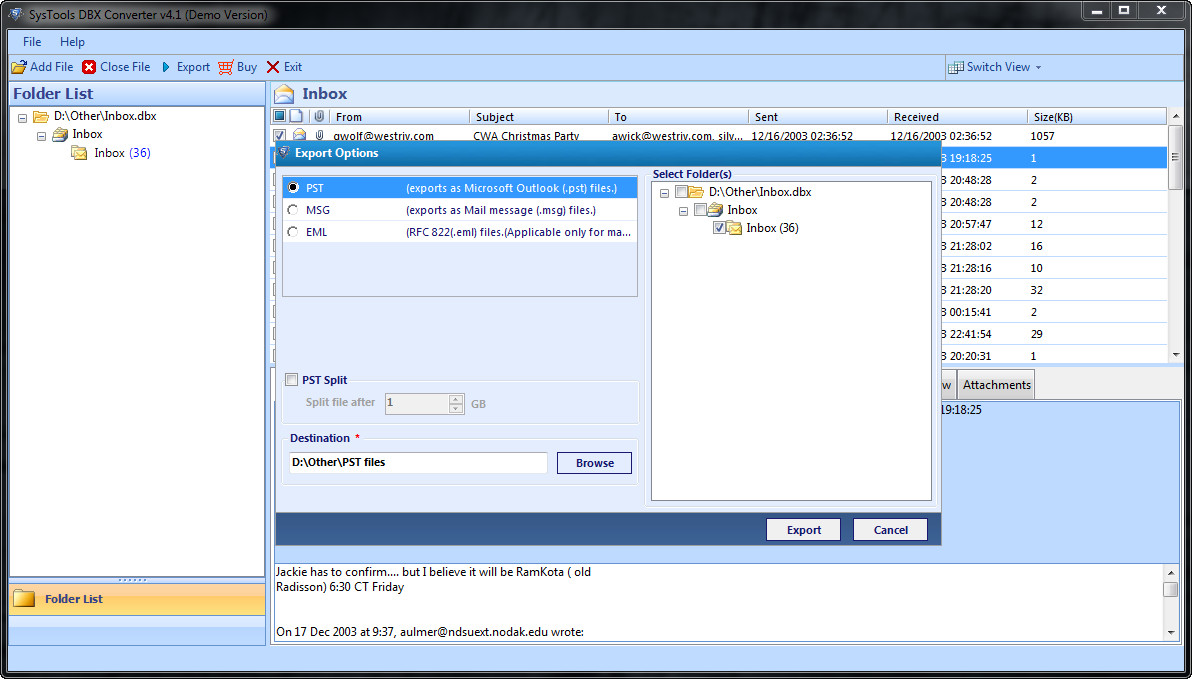Click the paperclip attachment column header
This screenshot has height=679, width=1192.
tap(319, 116)
